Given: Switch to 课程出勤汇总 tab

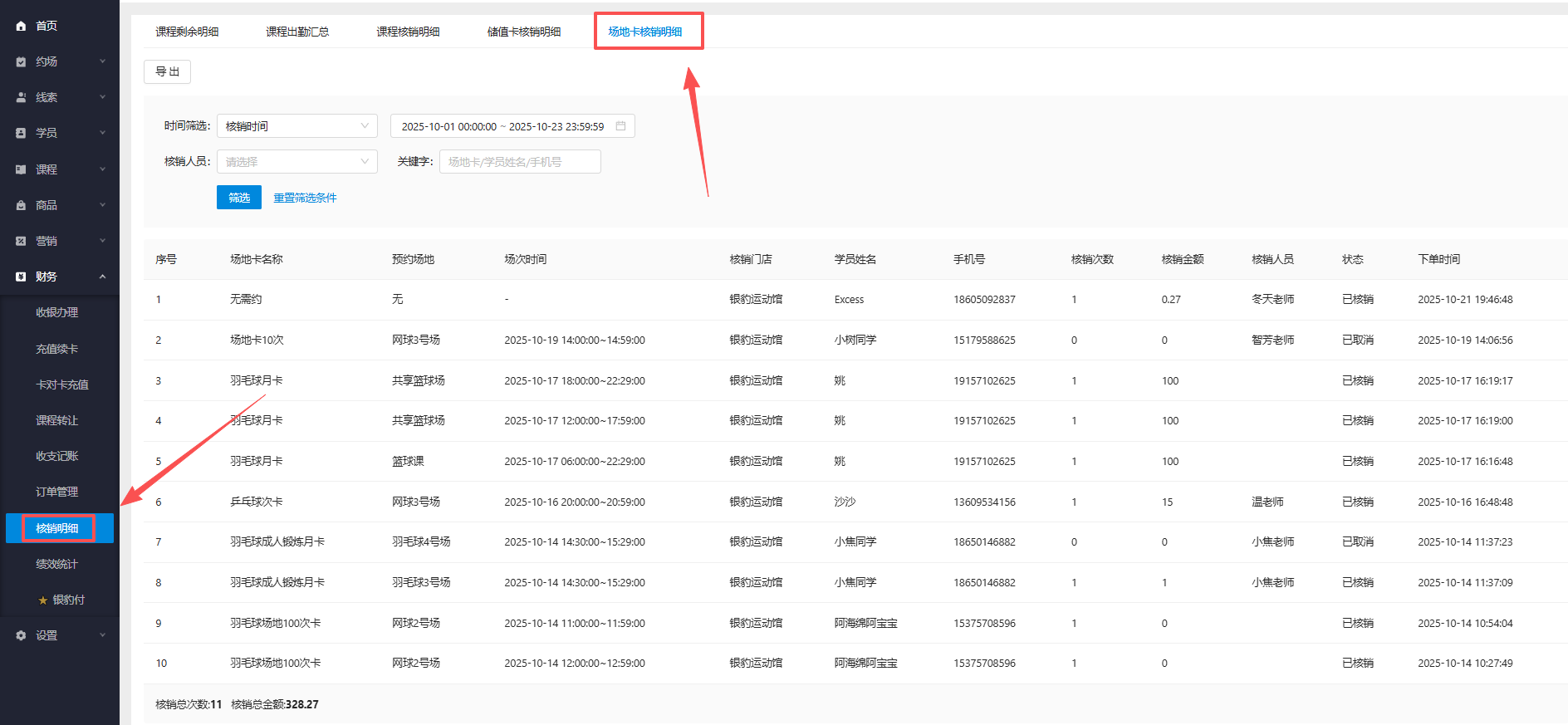Looking at the screenshot, I should click(297, 32).
